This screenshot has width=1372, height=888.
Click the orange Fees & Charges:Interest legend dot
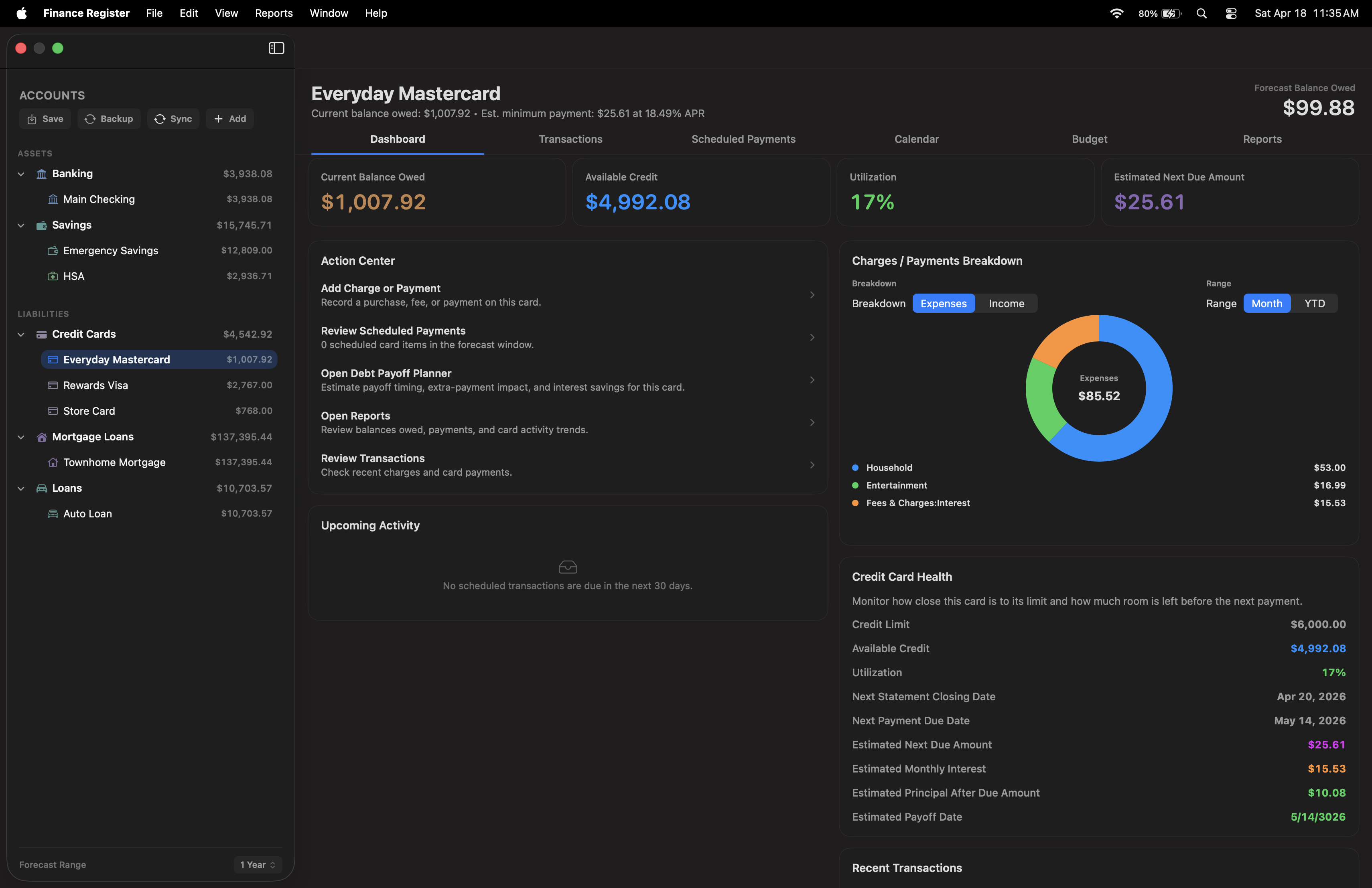pos(855,503)
